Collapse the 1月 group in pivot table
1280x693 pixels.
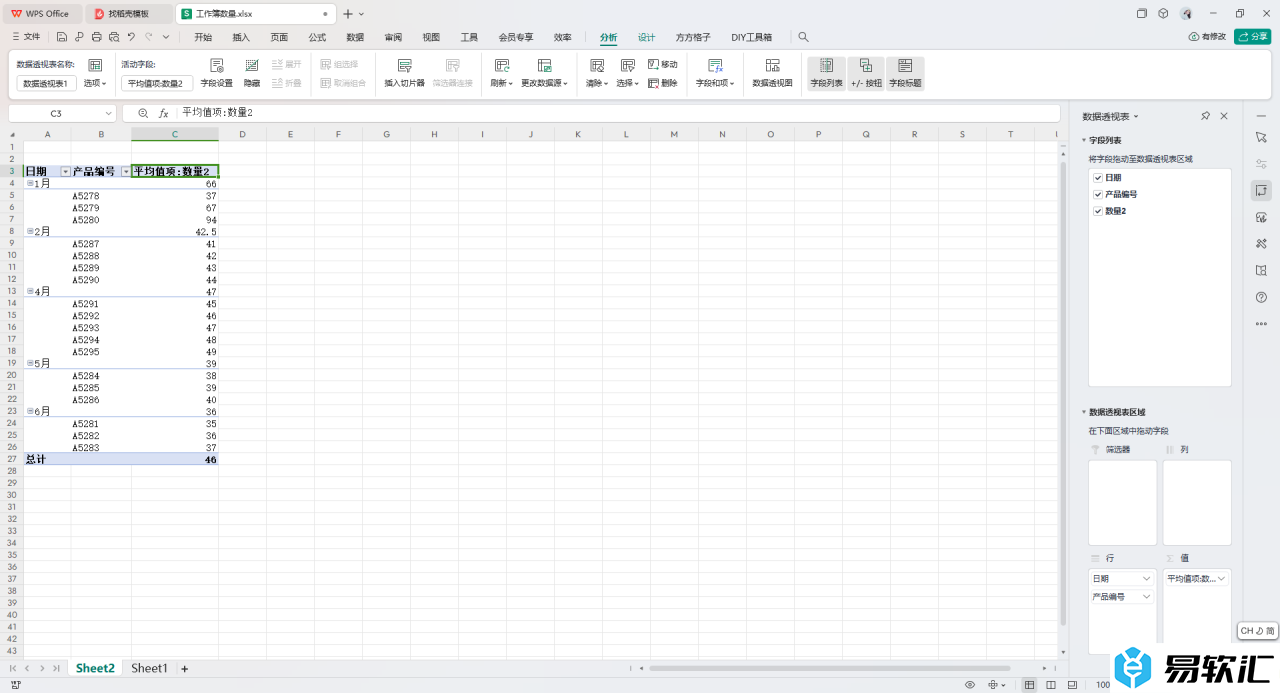[29, 183]
